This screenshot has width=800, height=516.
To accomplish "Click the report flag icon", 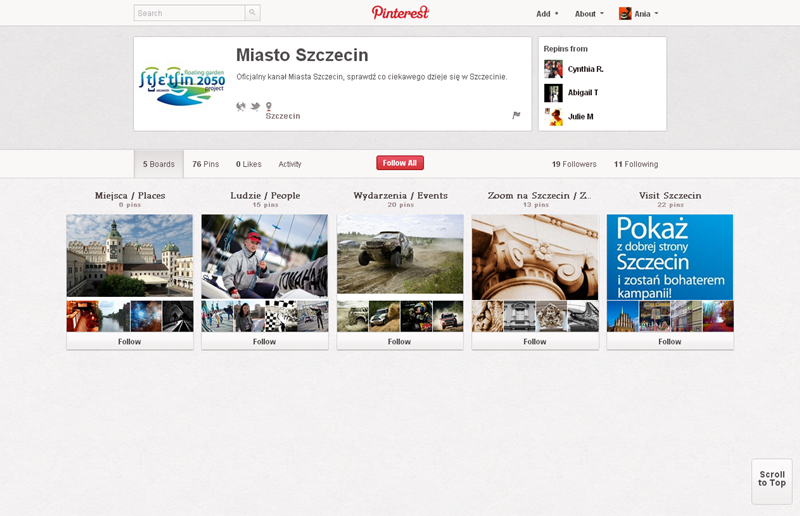I will tap(516, 115).
